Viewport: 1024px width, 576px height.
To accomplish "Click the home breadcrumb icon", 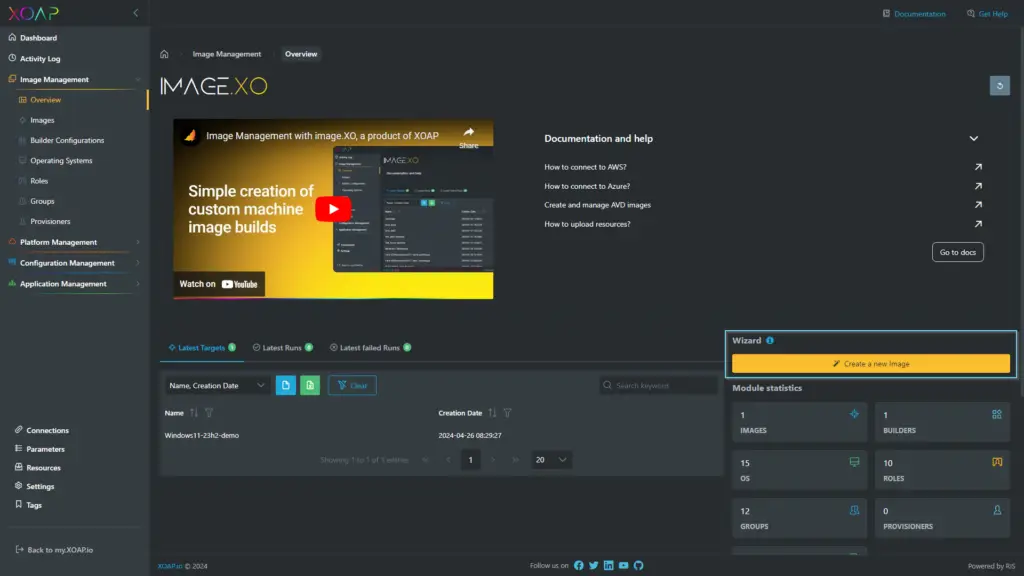I will pyautogui.click(x=164, y=54).
